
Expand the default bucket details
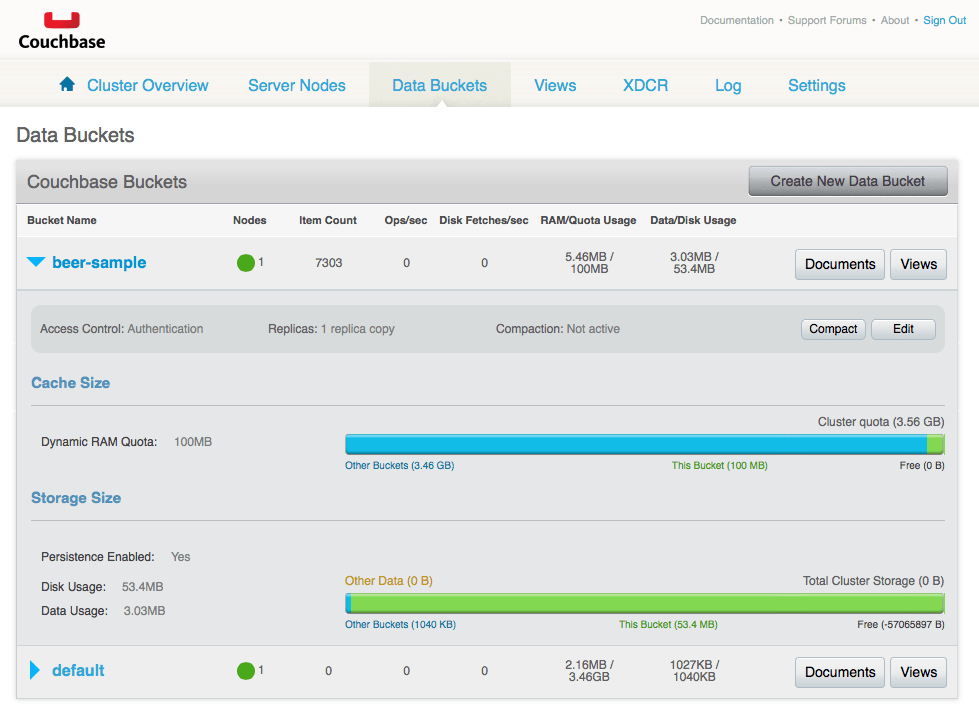(x=35, y=670)
